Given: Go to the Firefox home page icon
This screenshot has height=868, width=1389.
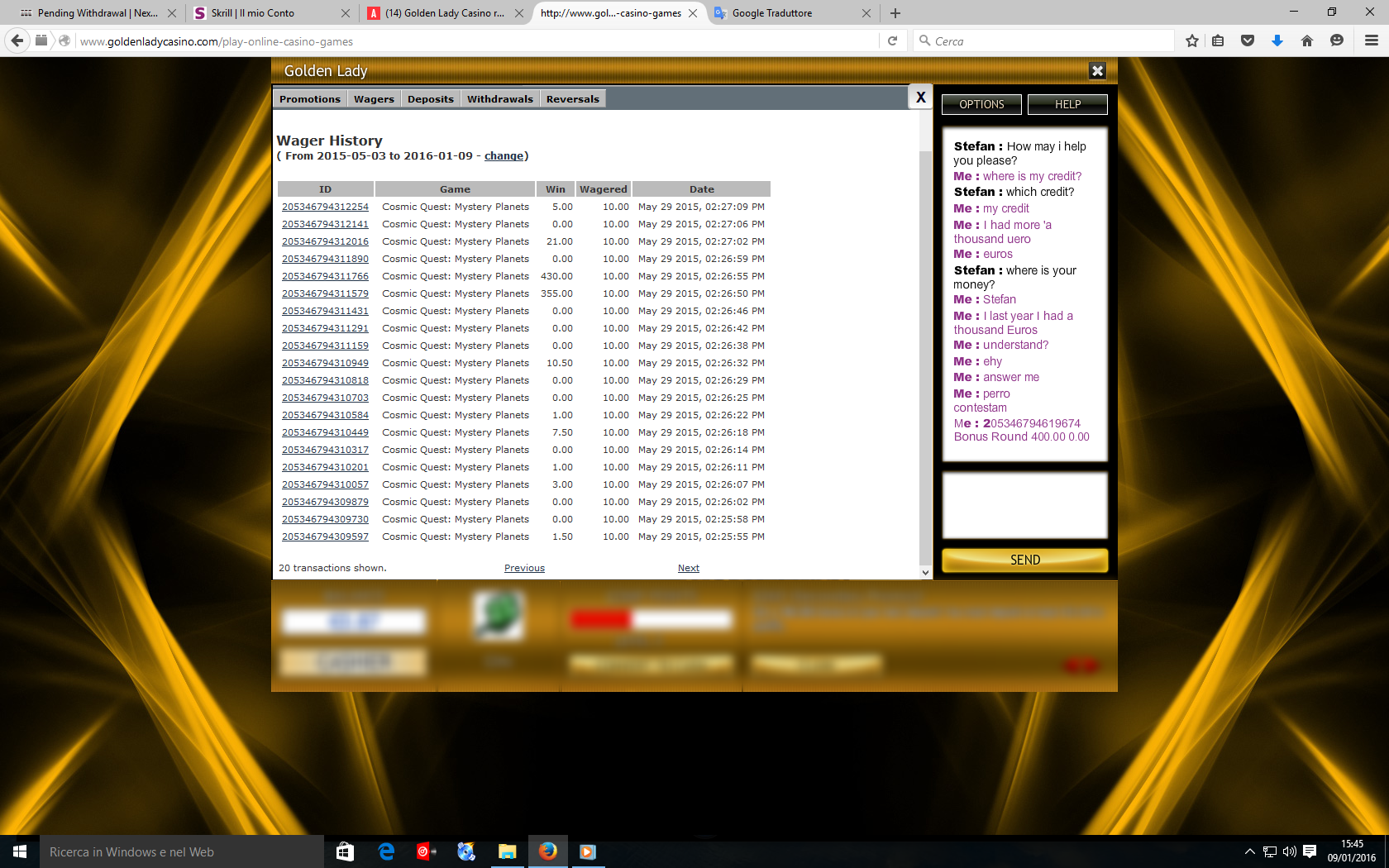Looking at the screenshot, I should click(x=1307, y=41).
